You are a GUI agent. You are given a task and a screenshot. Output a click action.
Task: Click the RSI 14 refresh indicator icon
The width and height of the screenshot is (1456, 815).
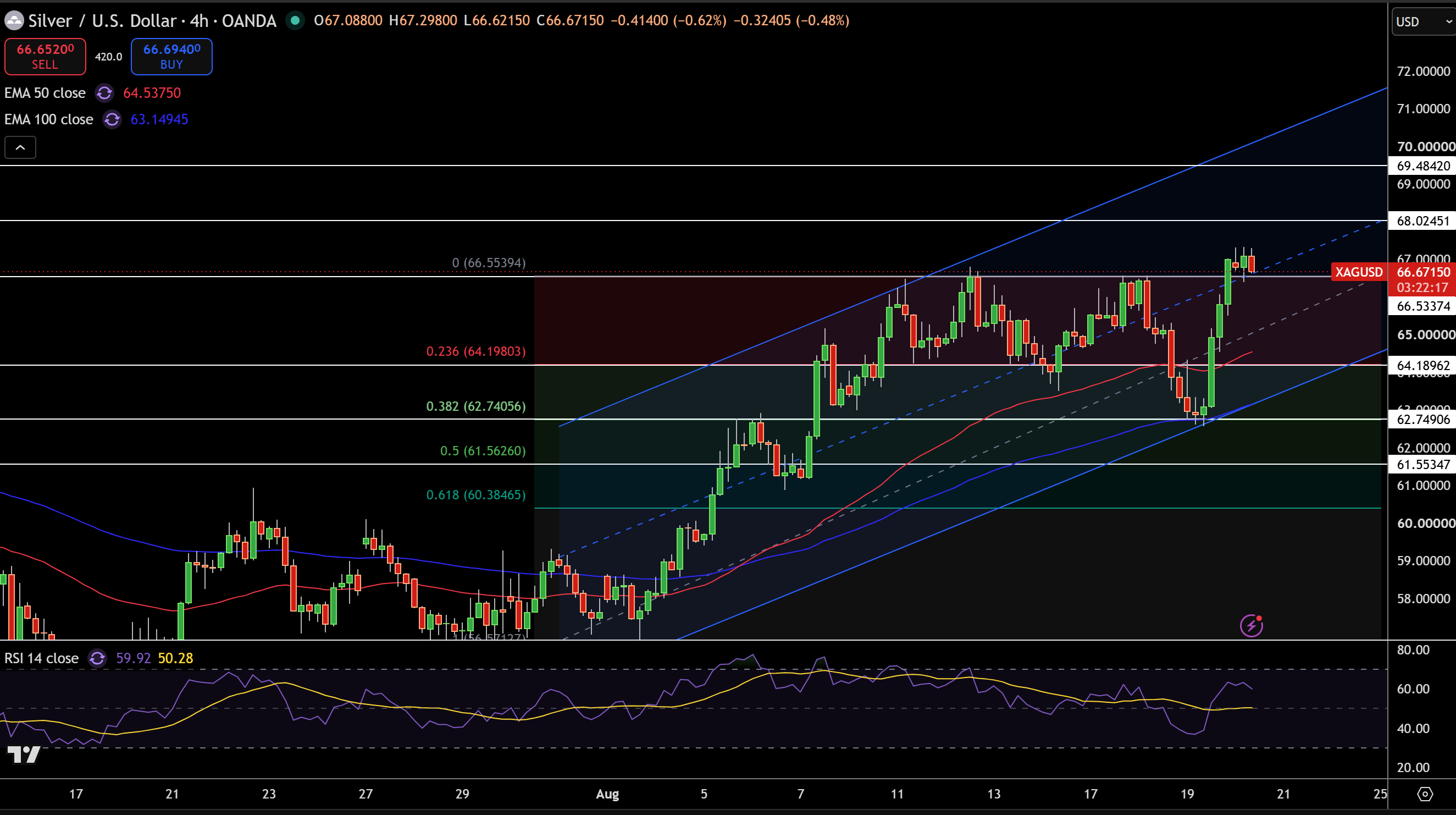(x=97, y=658)
